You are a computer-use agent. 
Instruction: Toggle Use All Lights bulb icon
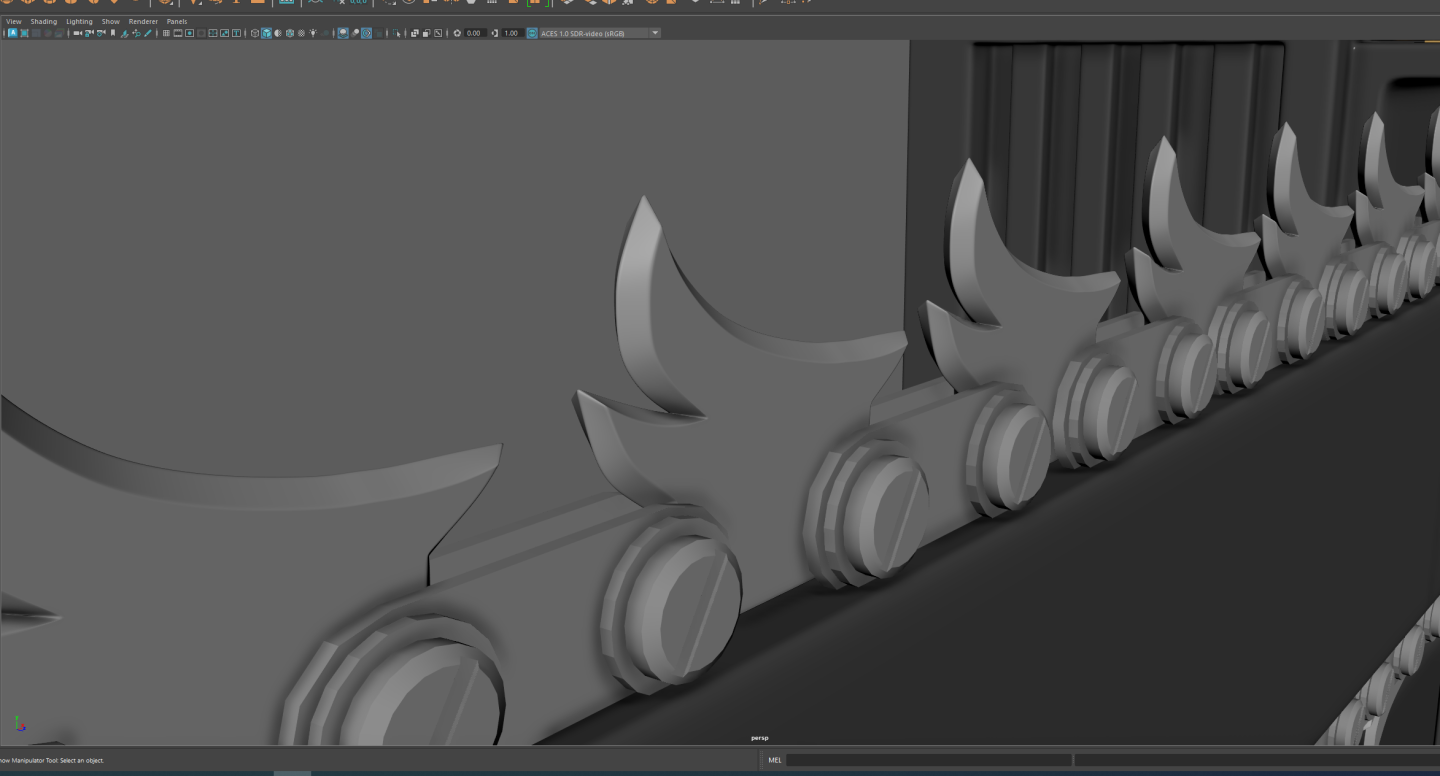313,33
